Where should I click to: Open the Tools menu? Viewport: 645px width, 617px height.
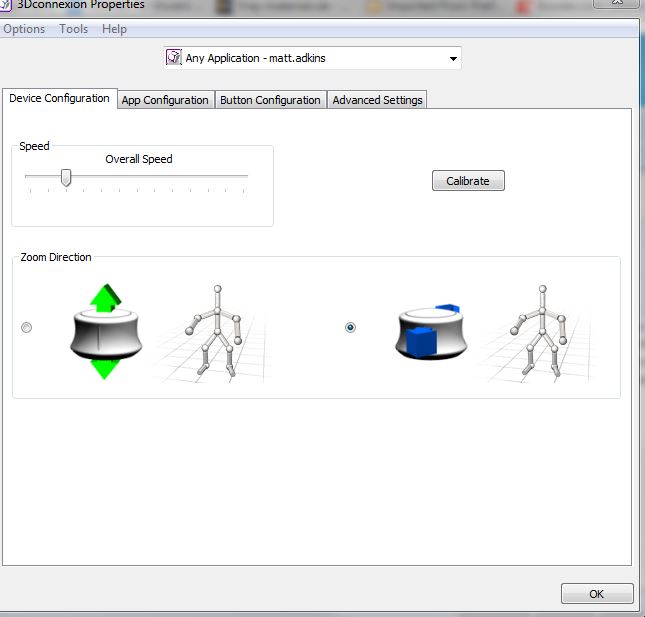click(x=73, y=29)
